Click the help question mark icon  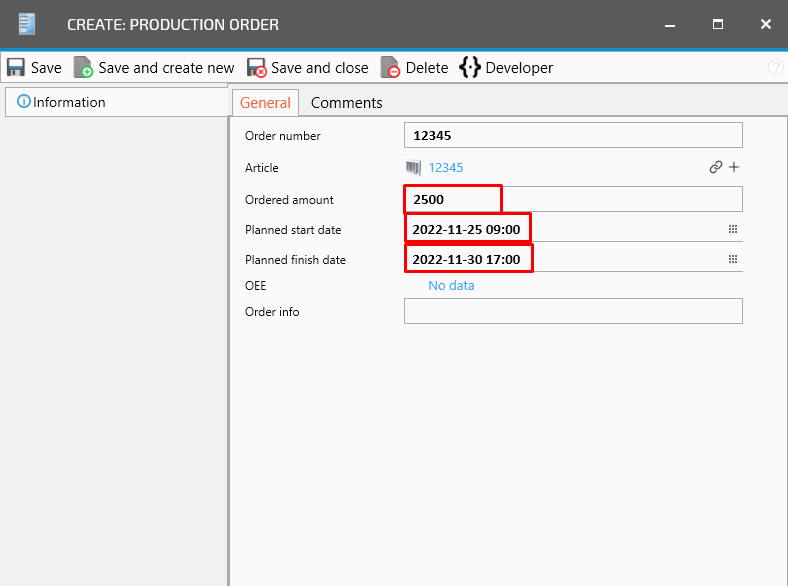click(x=775, y=68)
